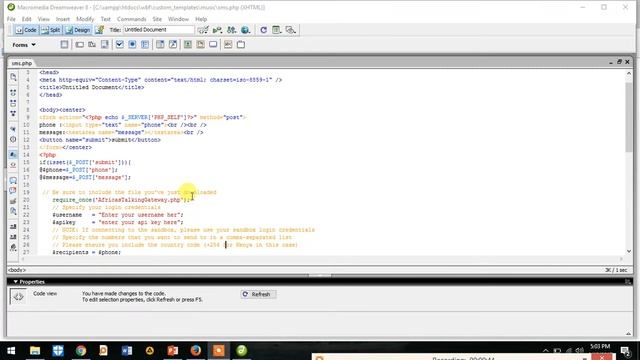
Task: Insert a Jump Menu form element
Action: click(173, 44)
